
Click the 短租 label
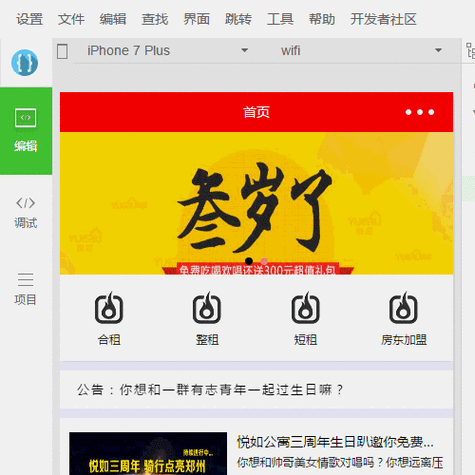pos(305,340)
